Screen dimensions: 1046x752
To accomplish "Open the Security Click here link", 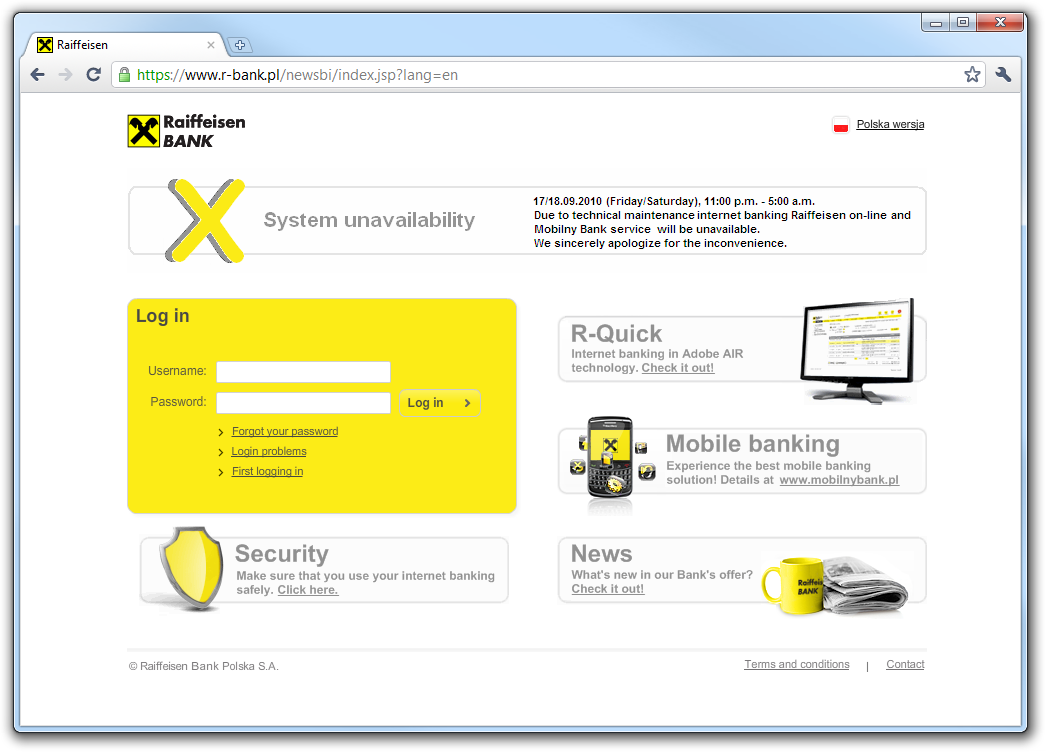I will 308,590.
